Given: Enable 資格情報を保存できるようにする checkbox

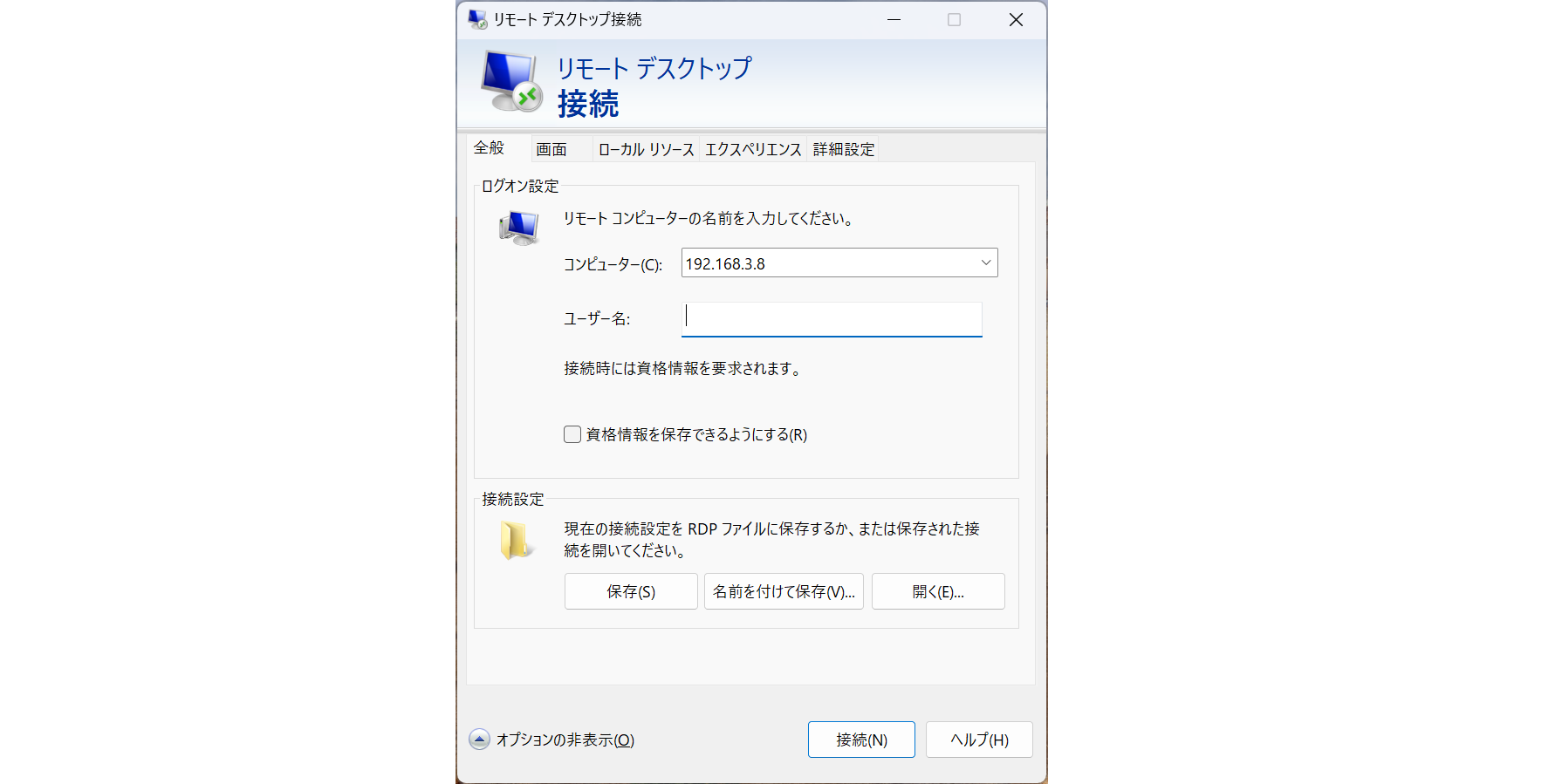Looking at the screenshot, I should [x=572, y=434].
